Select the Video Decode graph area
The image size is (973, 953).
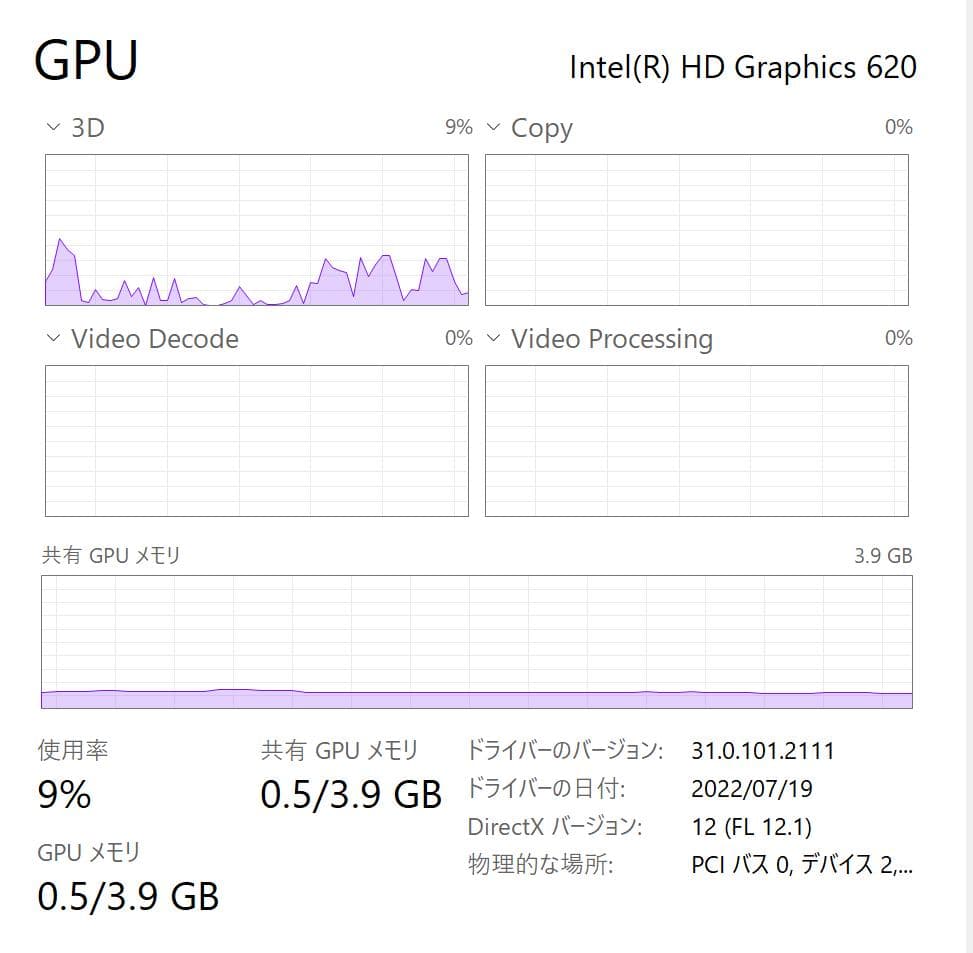coord(256,440)
